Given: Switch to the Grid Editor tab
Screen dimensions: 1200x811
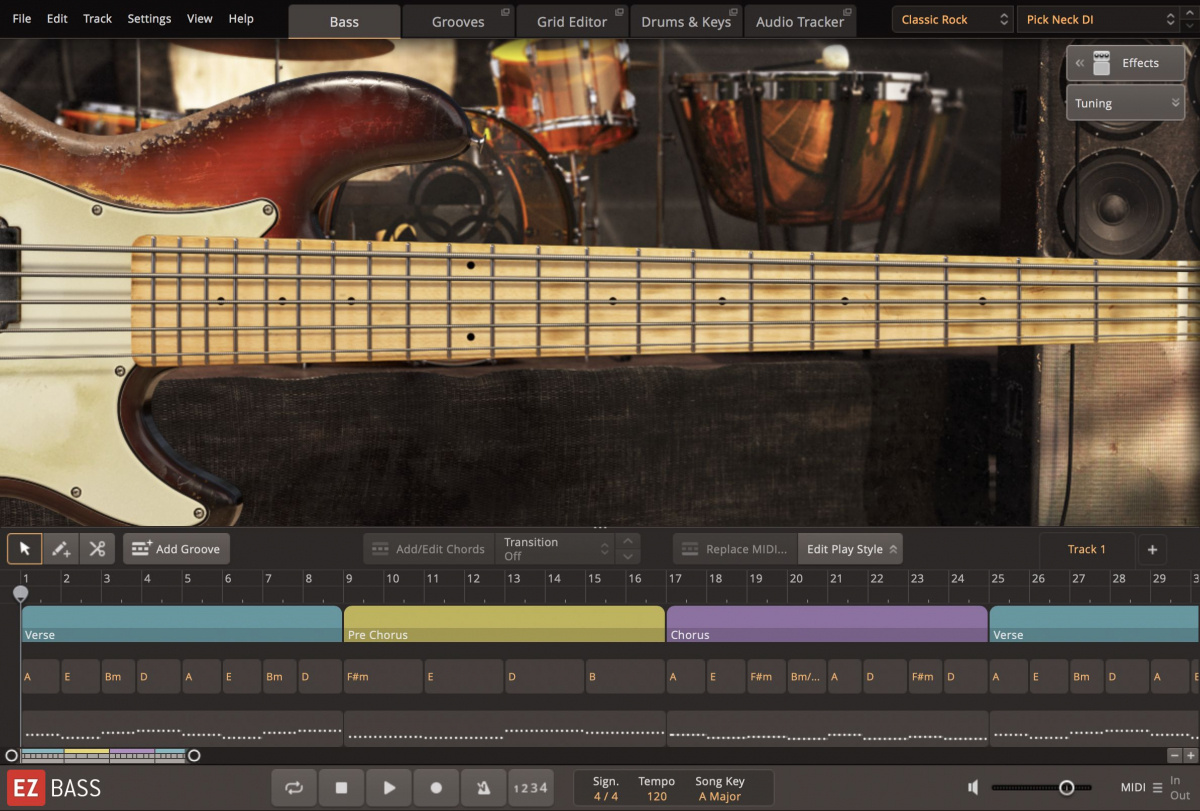Looking at the screenshot, I should click(572, 20).
